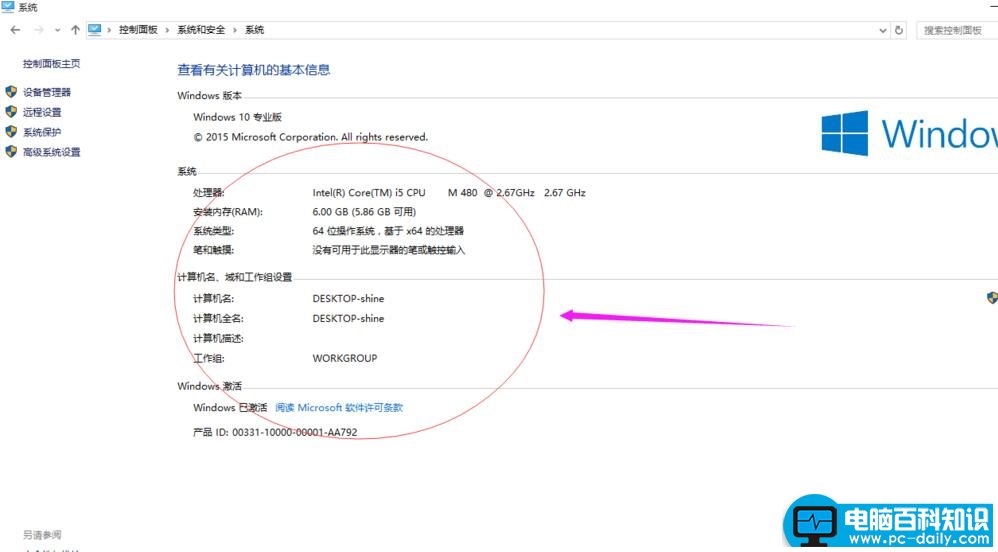
Task: Click the shield icon beside 高级系统设置
Action: [11, 152]
